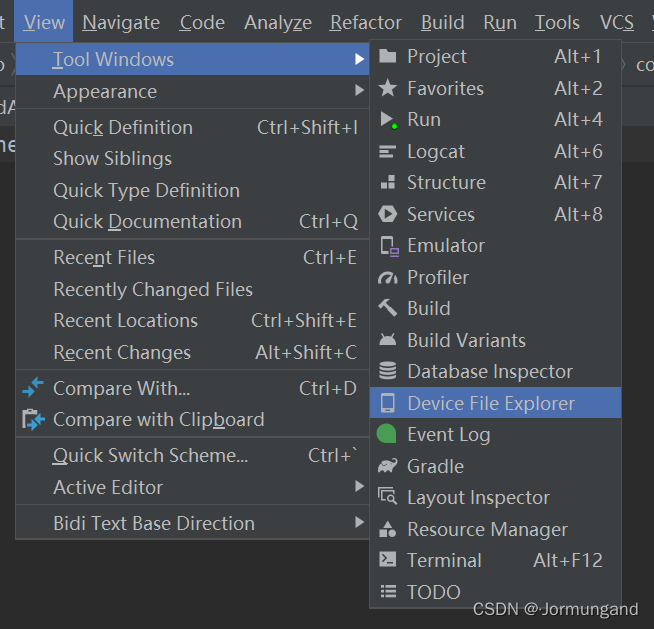Image resolution: width=654 pixels, height=629 pixels.
Task: Click the Terminal icon
Action: pyautogui.click(x=388, y=561)
